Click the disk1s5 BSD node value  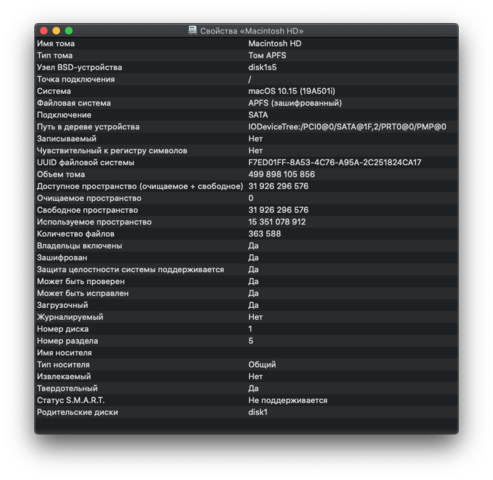(262, 67)
